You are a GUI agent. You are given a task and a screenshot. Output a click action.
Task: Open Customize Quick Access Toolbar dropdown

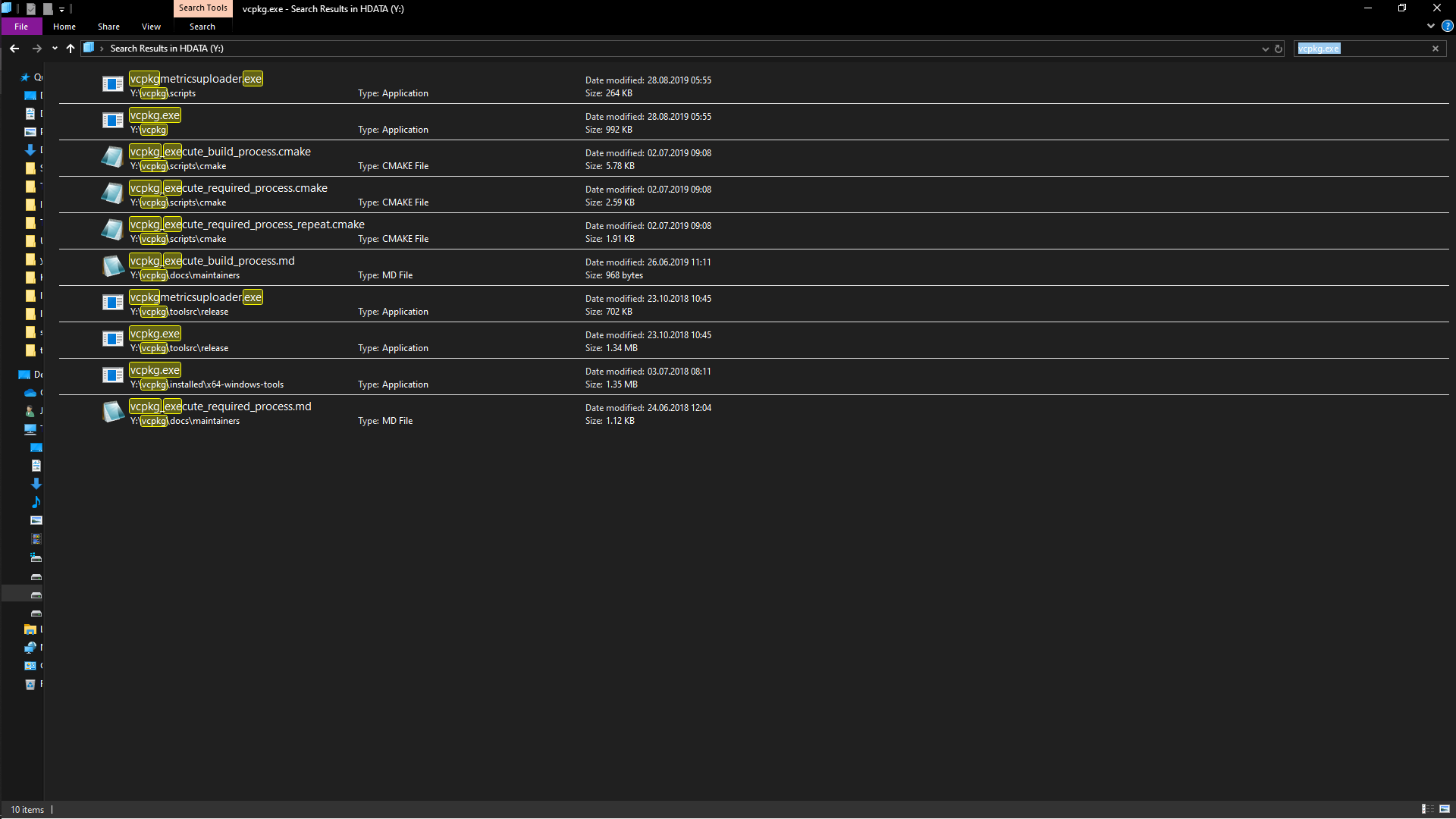[x=62, y=9]
